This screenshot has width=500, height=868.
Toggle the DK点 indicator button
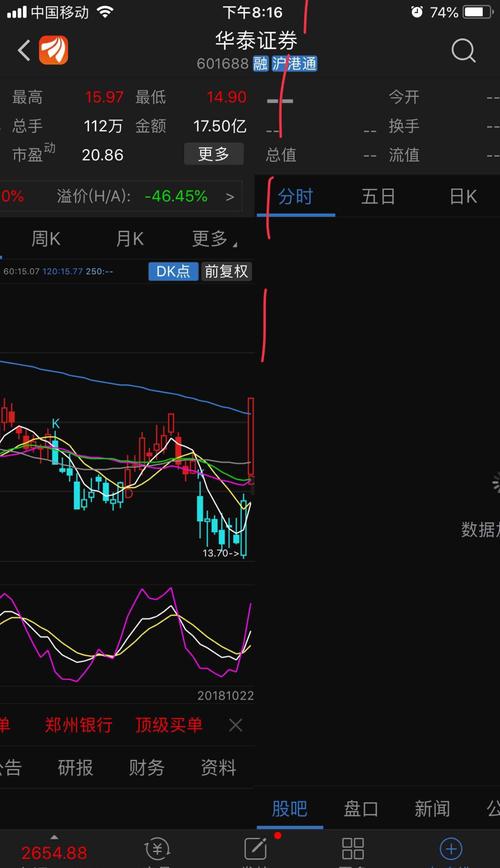pyautogui.click(x=173, y=271)
